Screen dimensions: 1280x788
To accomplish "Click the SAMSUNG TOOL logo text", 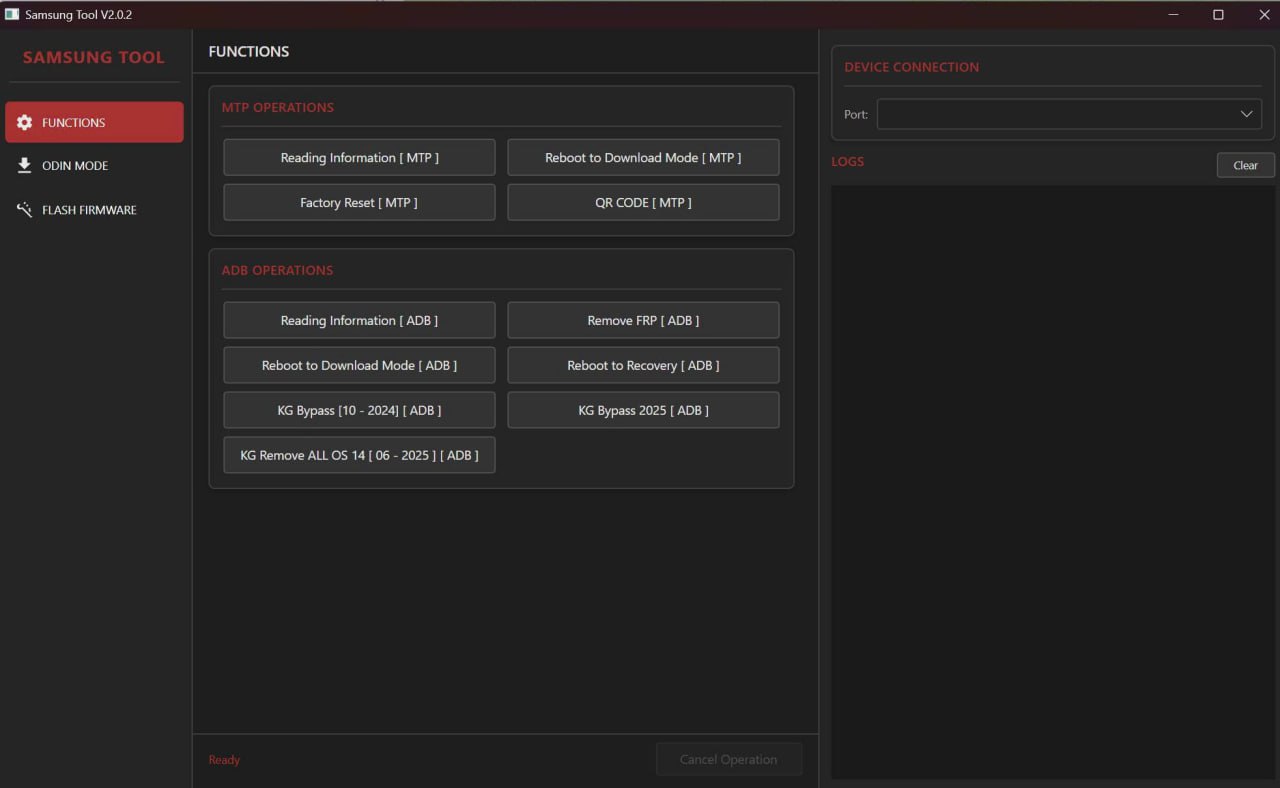I will pos(94,57).
